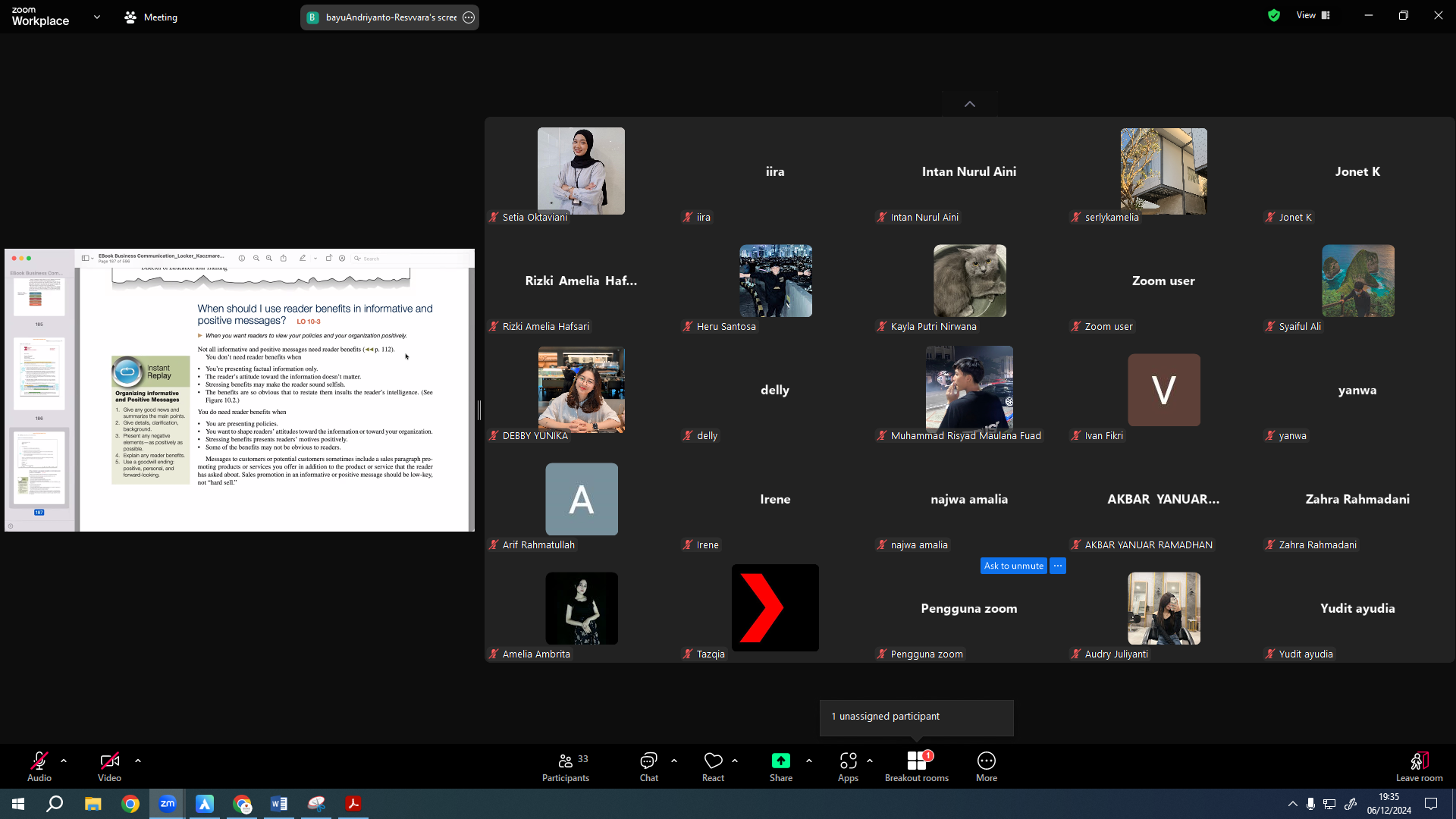1456x819 pixels.
Task: Select Heru Santosa's participant tile
Action: pyautogui.click(x=775, y=281)
